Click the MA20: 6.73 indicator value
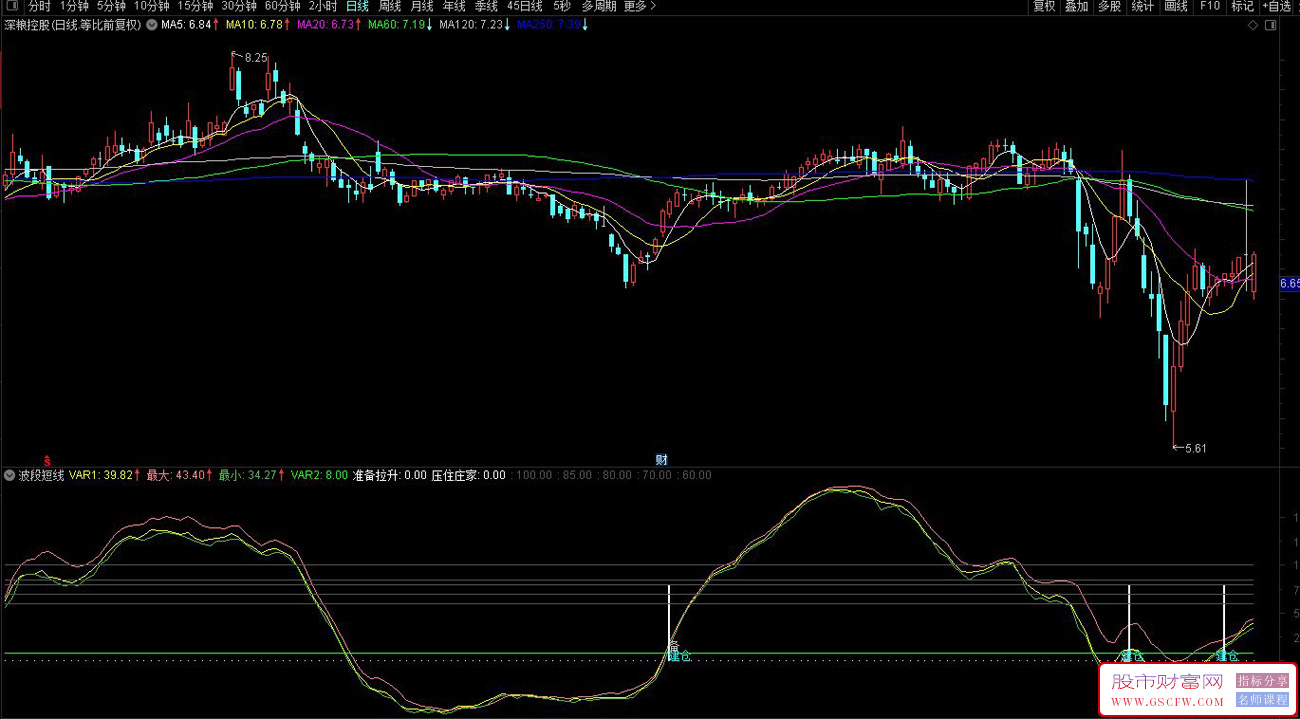Viewport: 1300px width, 719px height. [326, 25]
